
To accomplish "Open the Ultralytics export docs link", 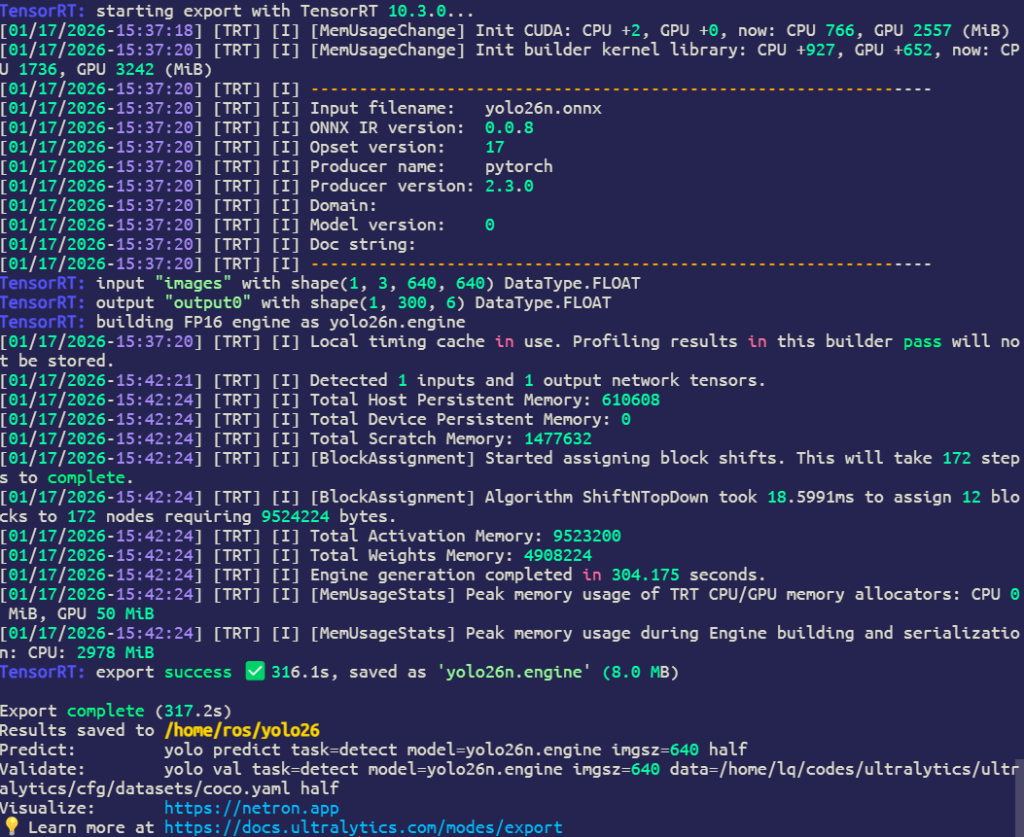I will tap(363, 828).
